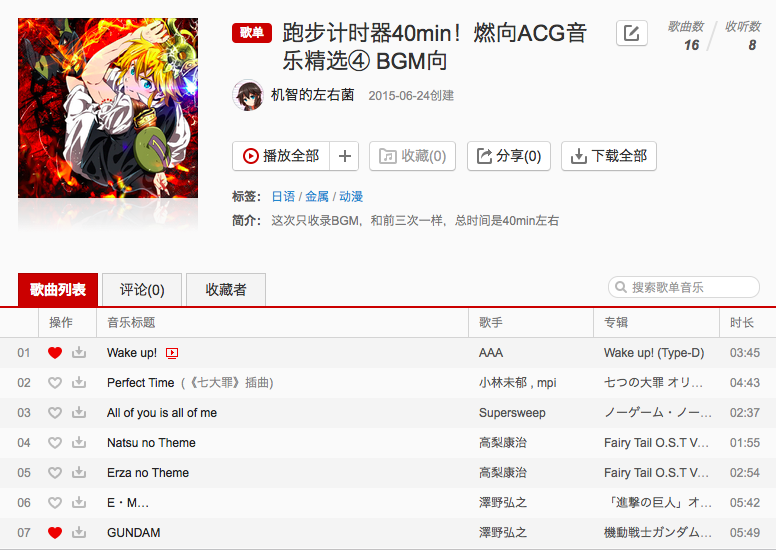Open album 「進撃の巨人」オ…
Image resolution: width=776 pixels, height=550 pixels.
[x=658, y=502]
